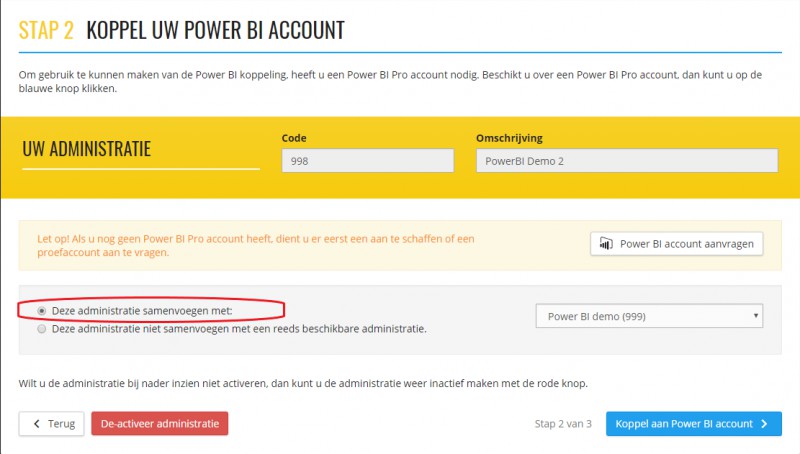Image resolution: width=800 pixels, height=454 pixels.
Task: Click the 'Code' field label
Action: tap(294, 138)
